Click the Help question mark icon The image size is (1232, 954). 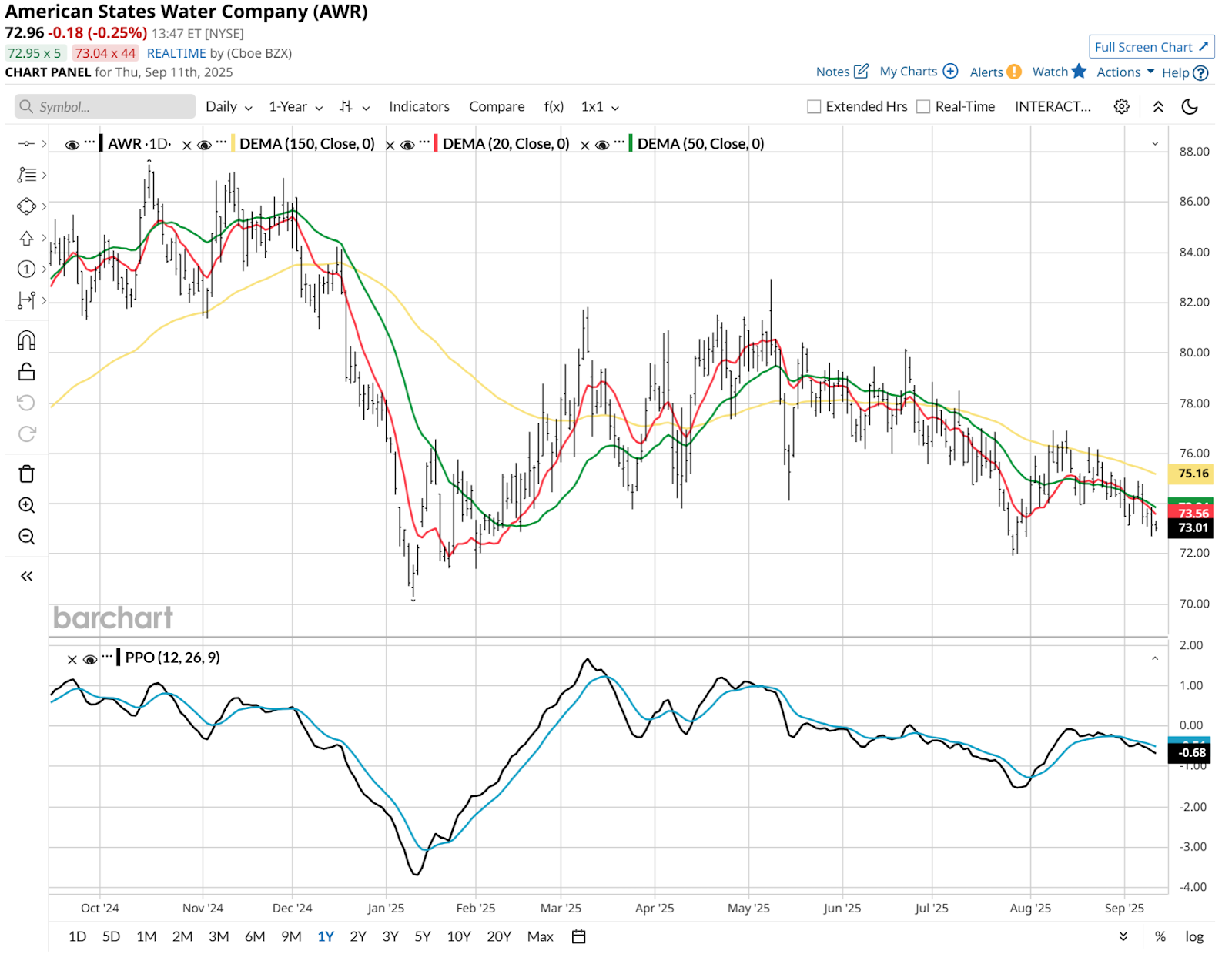click(x=1200, y=72)
